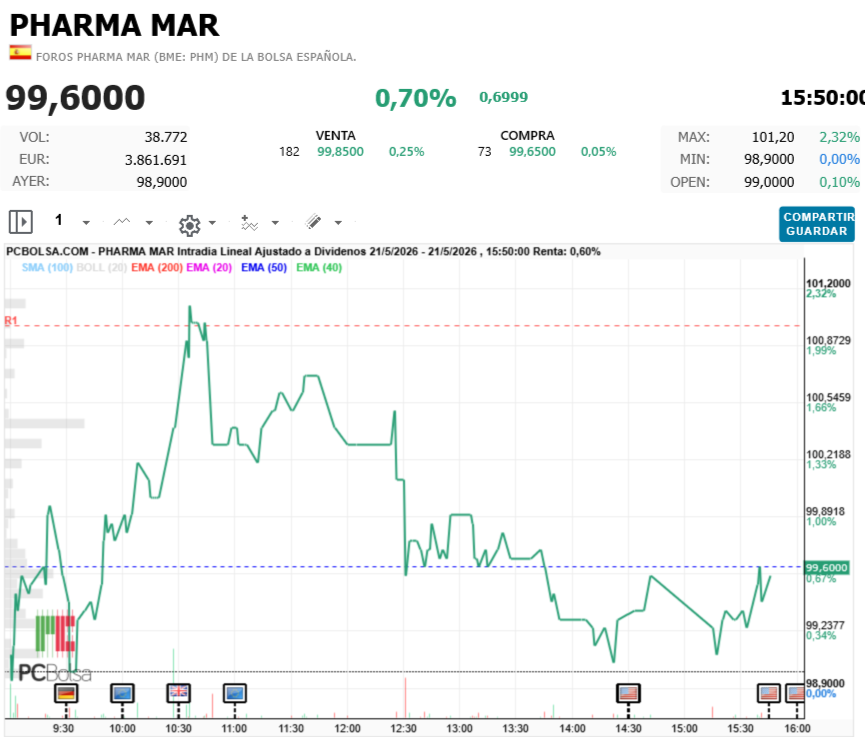Screen dimensions: 865x737
Task: Click US flag event marker near 15:45
Action: click(x=768, y=693)
